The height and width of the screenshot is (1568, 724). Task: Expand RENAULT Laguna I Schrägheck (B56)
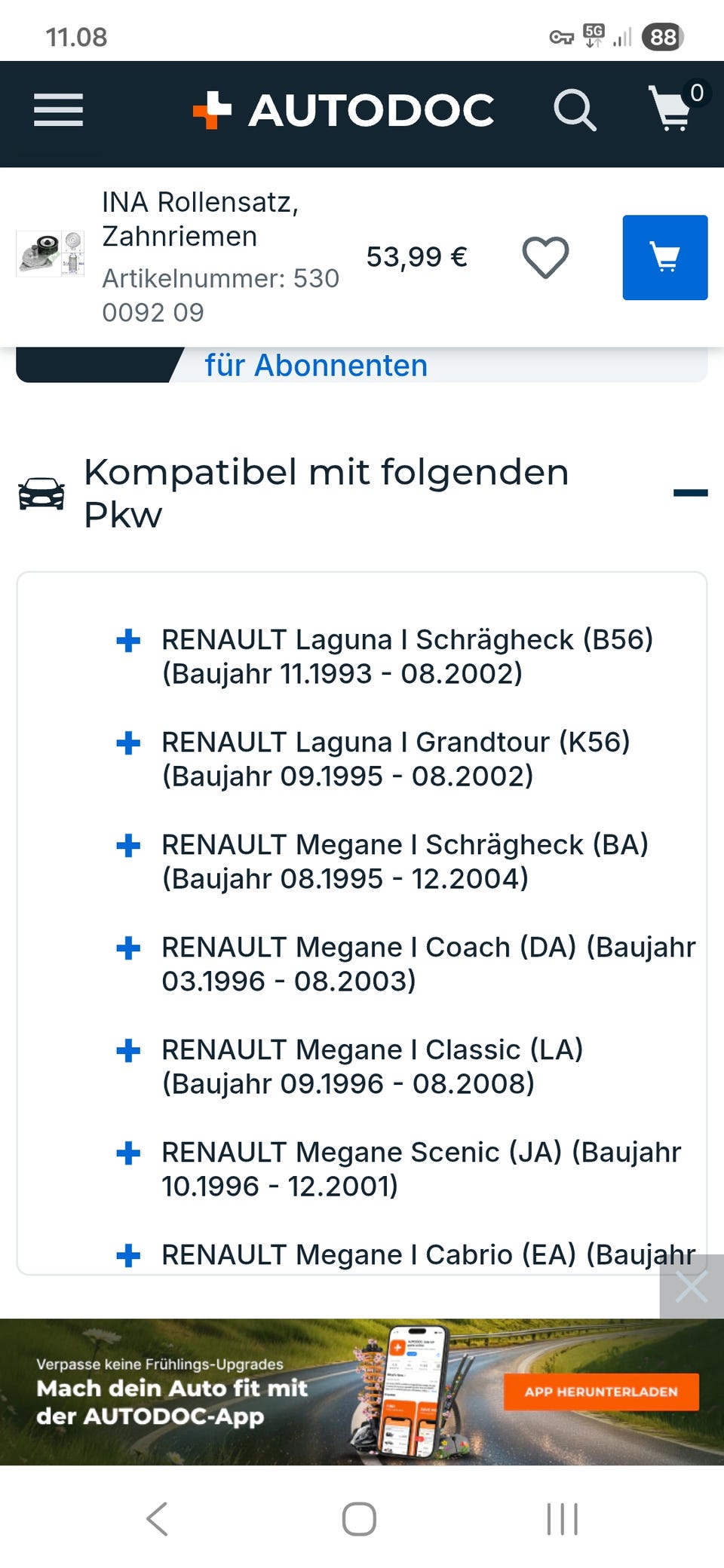128,641
